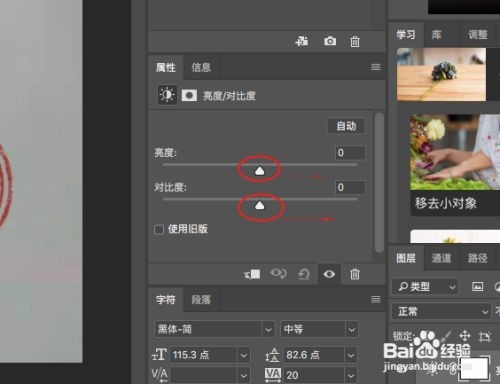This screenshot has width=500, height=384.
Task: Switch to the 调整 tab
Action: [477, 34]
